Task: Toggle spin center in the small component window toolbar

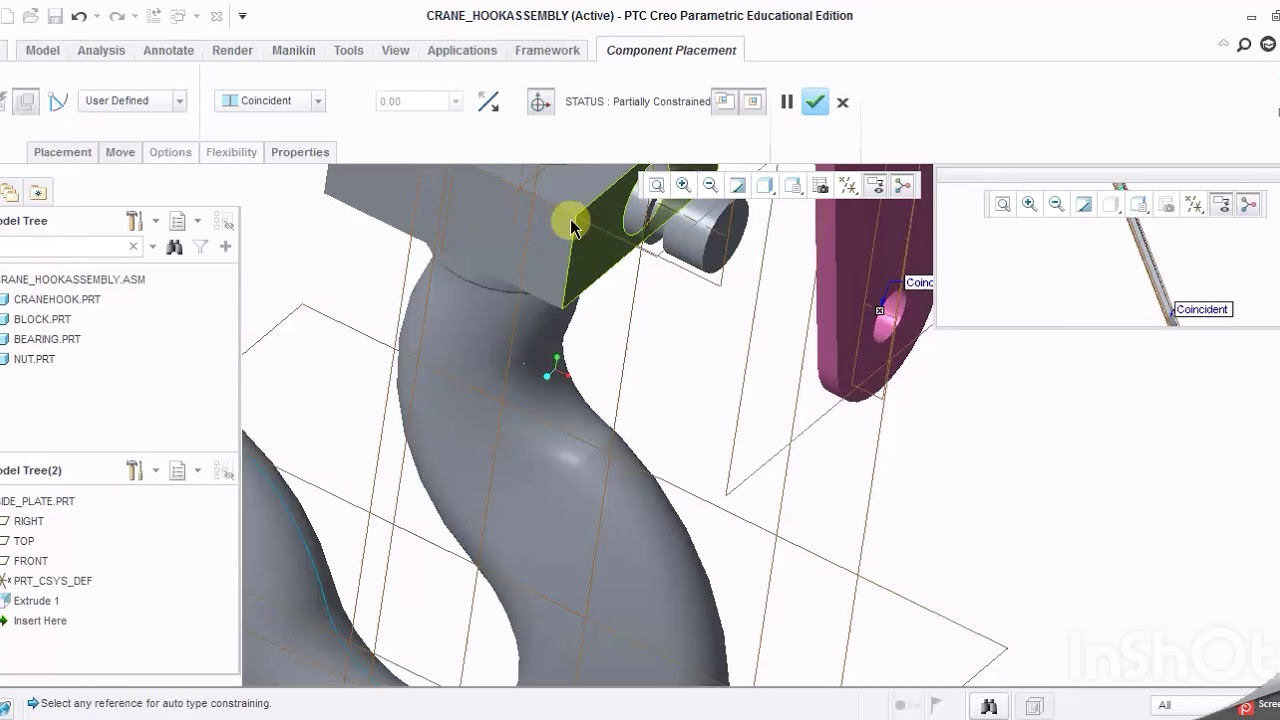Action: coord(1248,204)
